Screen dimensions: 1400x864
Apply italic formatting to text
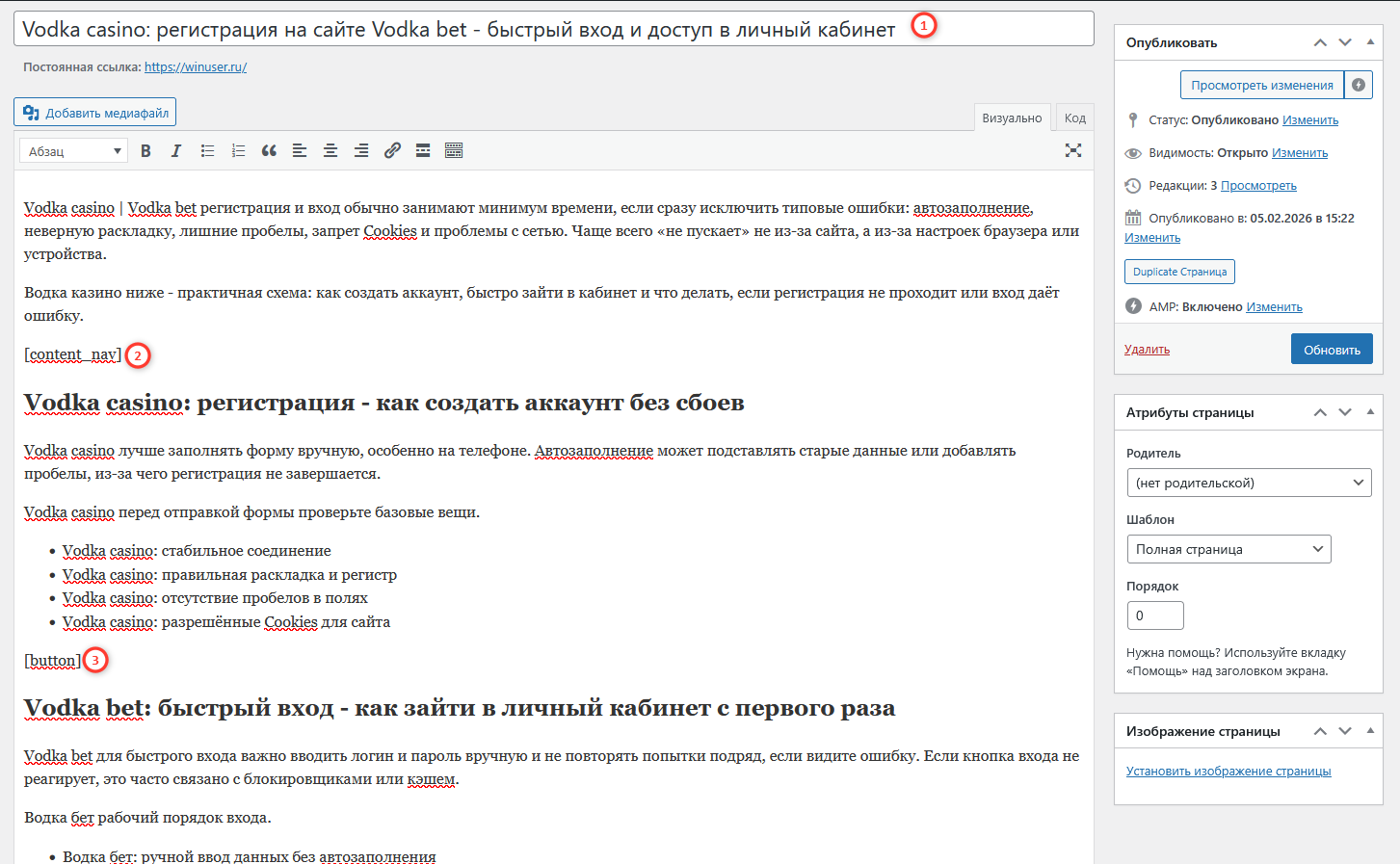176,150
